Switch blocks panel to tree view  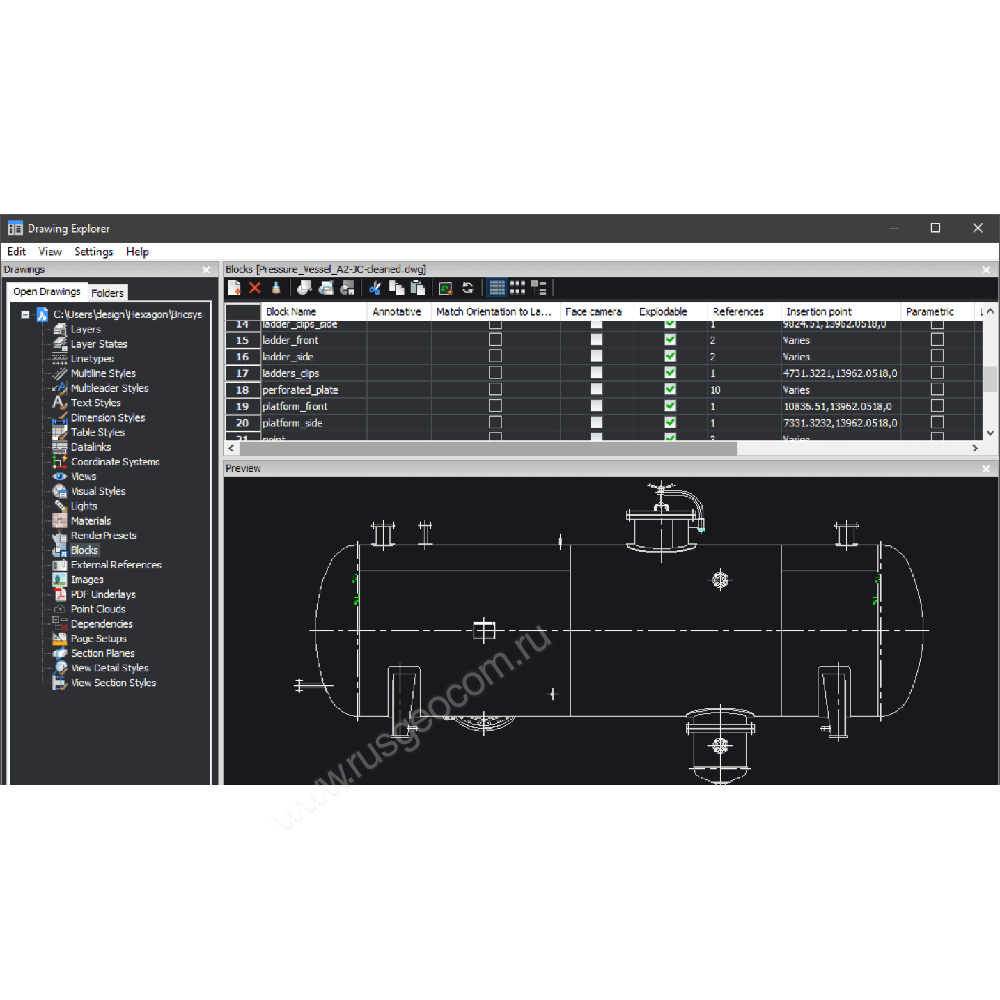(x=539, y=288)
